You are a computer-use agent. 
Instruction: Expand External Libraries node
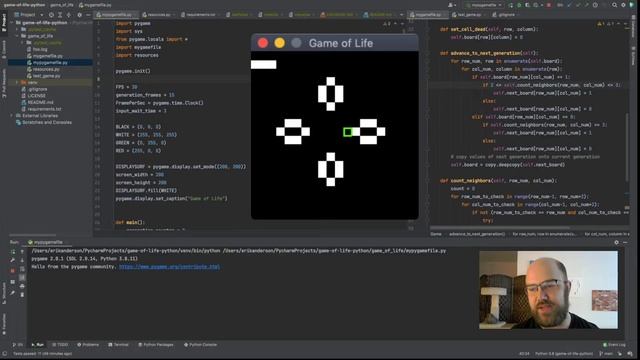point(12,116)
